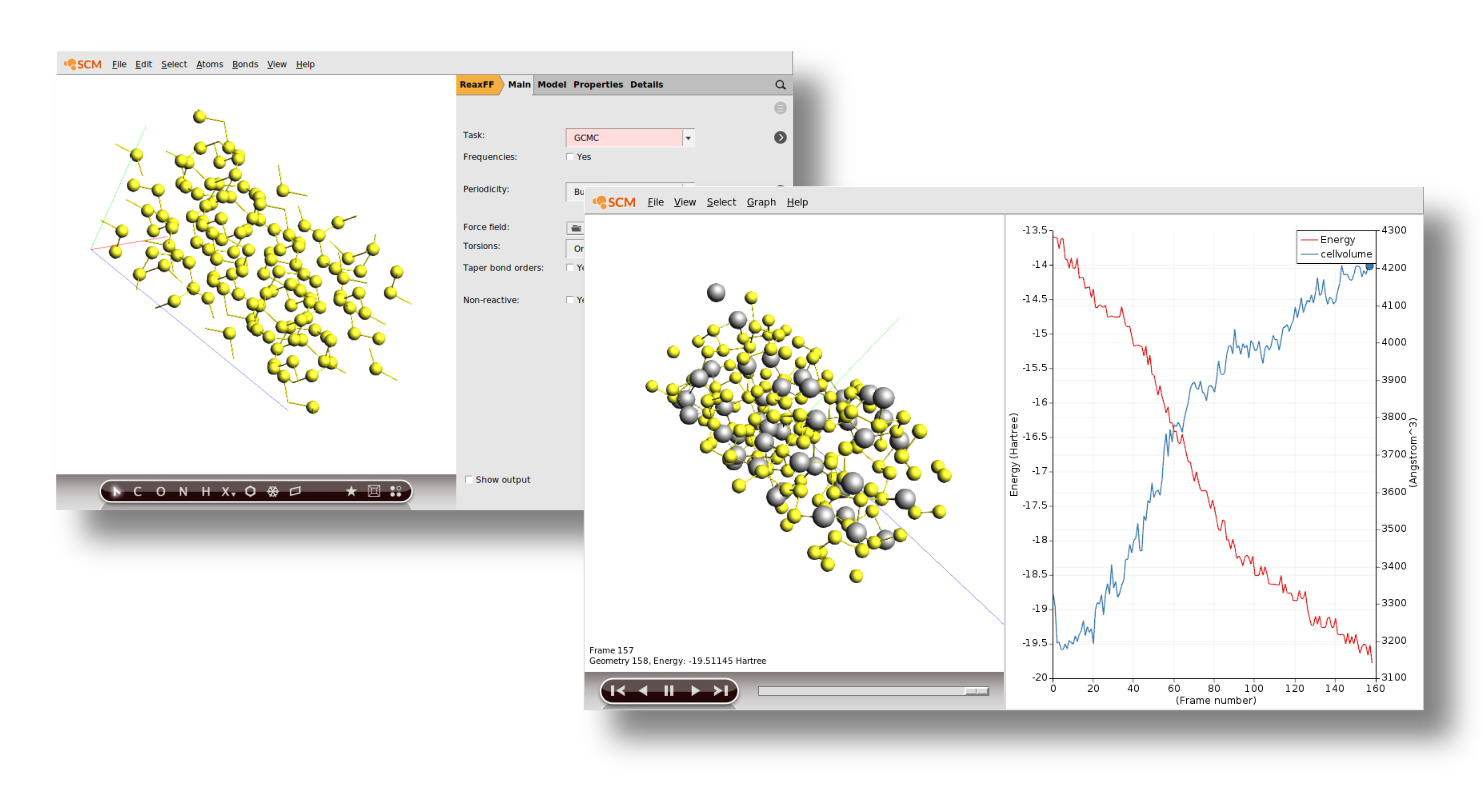The width and height of the screenshot is (1483, 789).
Task: Select the Carbon atom tool
Action: 137,491
